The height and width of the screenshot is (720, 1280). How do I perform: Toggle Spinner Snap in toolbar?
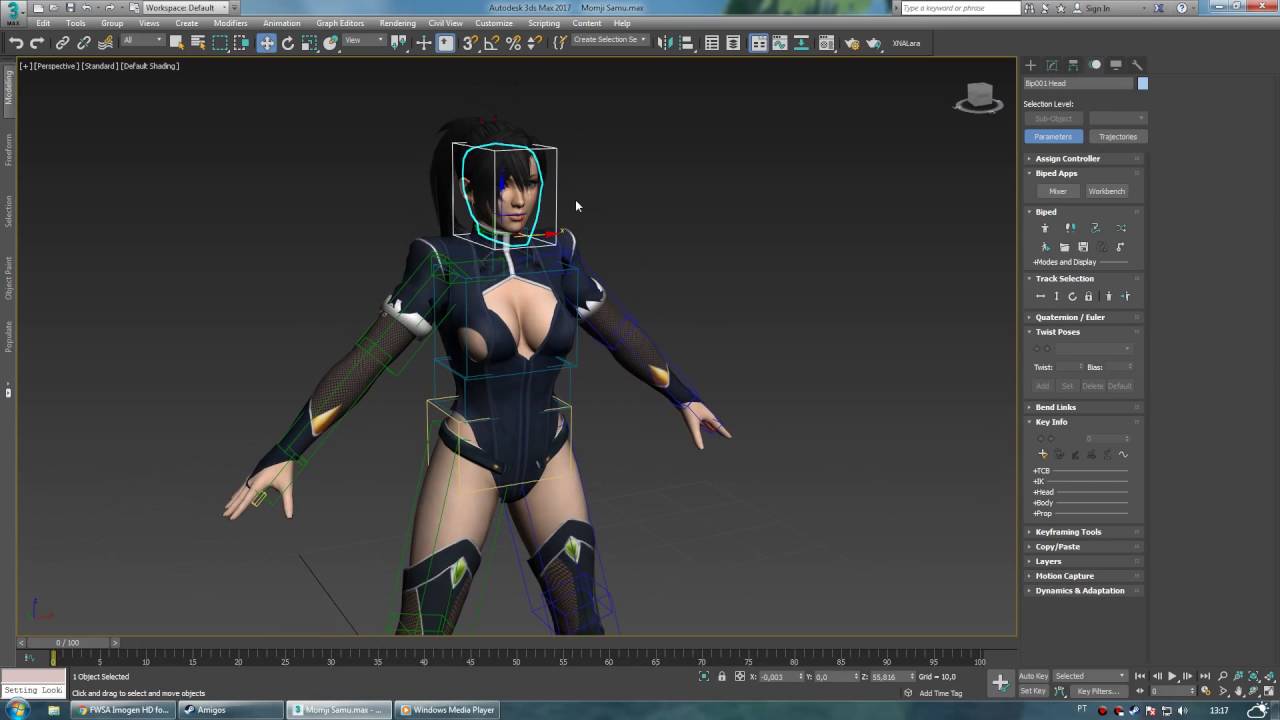tap(534, 43)
